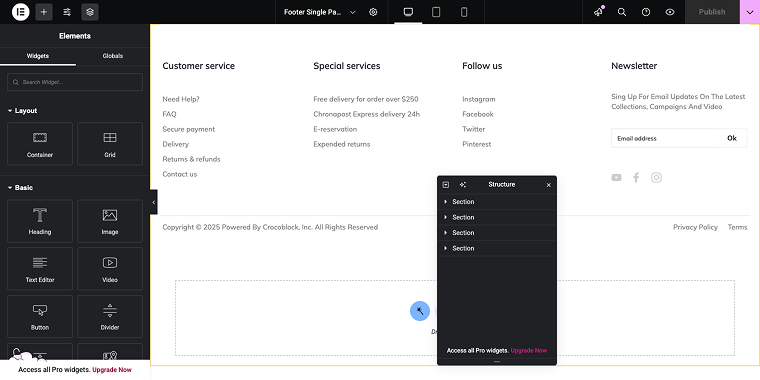Click the plus add element button
Image resolution: width=760 pixels, height=380 pixels.
[44, 12]
